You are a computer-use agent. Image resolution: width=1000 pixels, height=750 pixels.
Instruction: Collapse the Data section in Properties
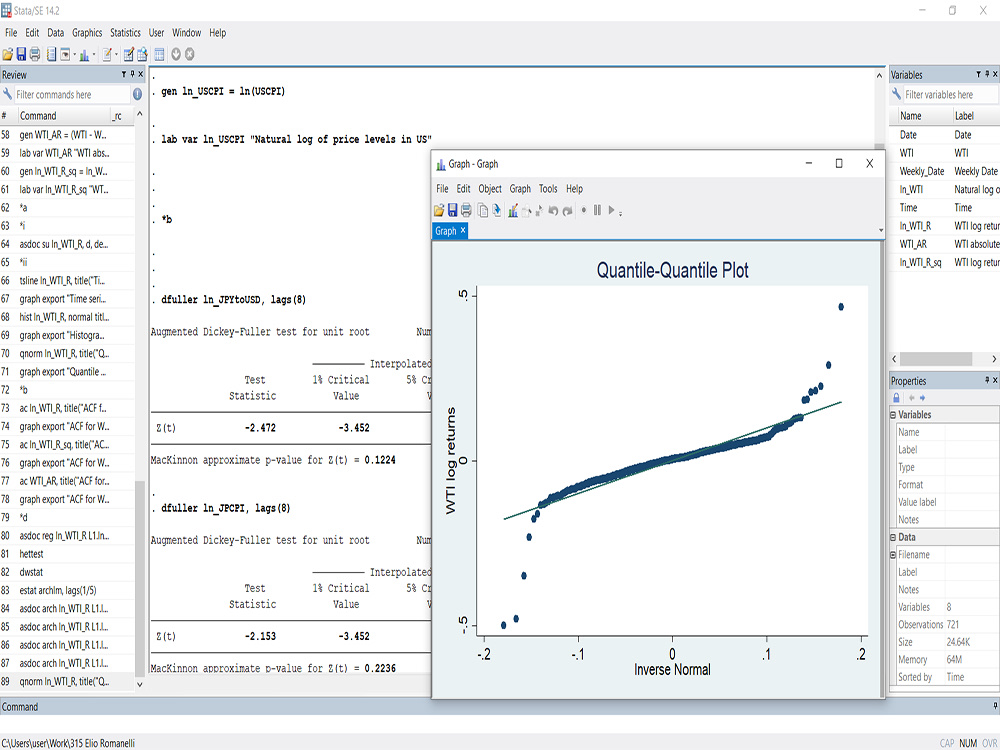[893, 537]
